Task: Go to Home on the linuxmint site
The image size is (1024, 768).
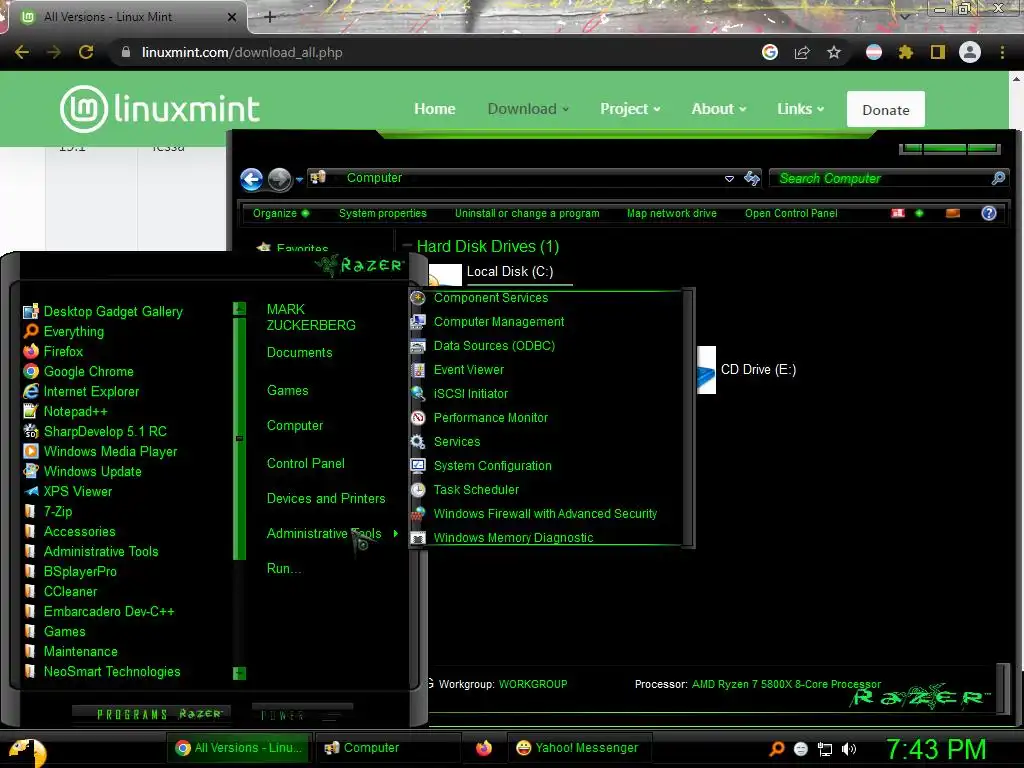Action: point(434,109)
